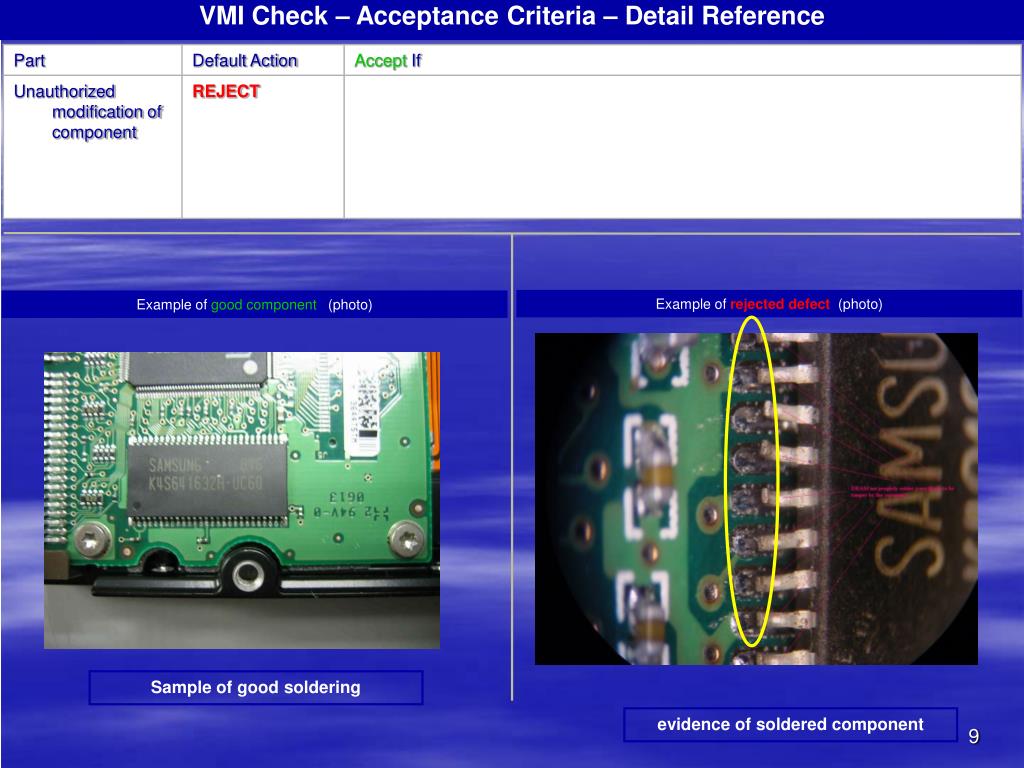Screen dimensions: 1024x768
Task: Click the 'Example of good component (photo)' caption
Action: [254, 304]
